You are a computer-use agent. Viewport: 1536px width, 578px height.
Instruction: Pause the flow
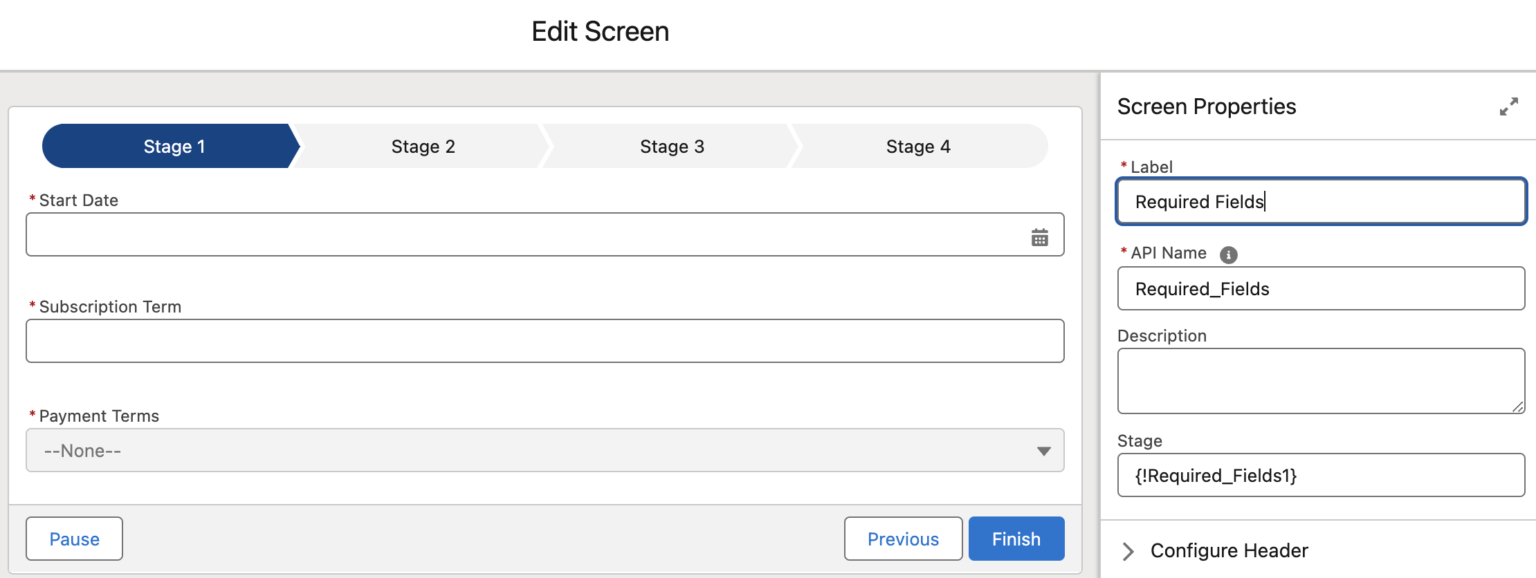click(x=73, y=538)
